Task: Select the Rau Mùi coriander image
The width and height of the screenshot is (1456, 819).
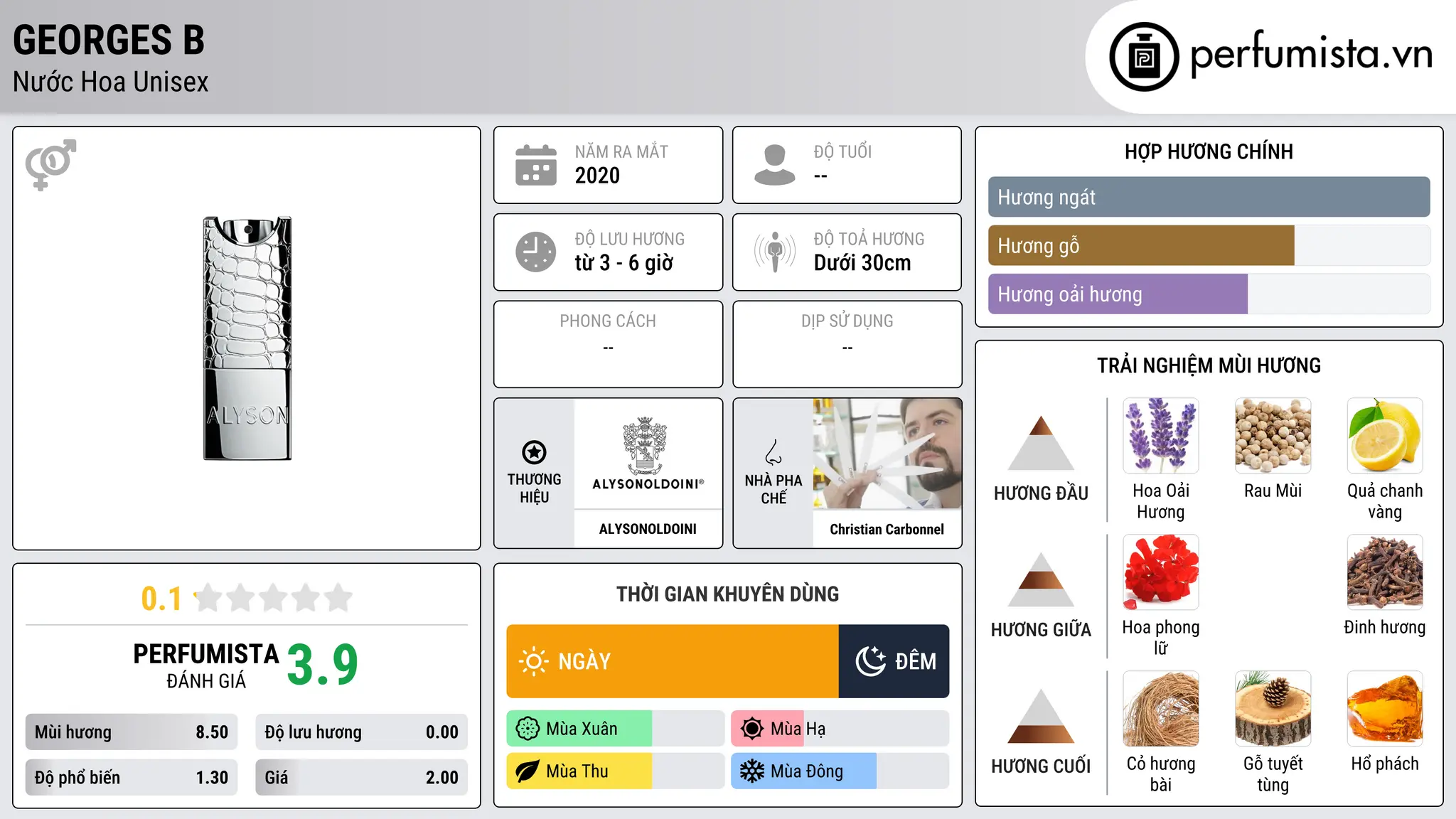Action: (1273, 436)
